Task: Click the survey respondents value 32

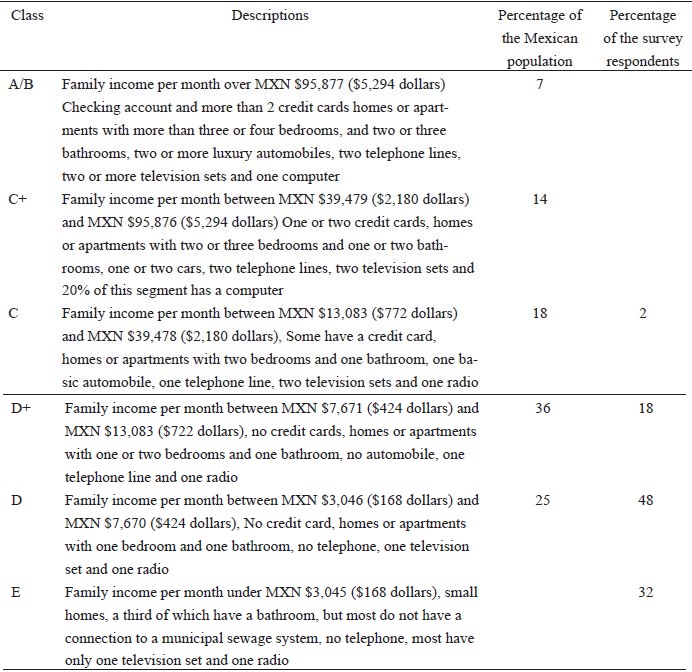Action: coord(646,592)
